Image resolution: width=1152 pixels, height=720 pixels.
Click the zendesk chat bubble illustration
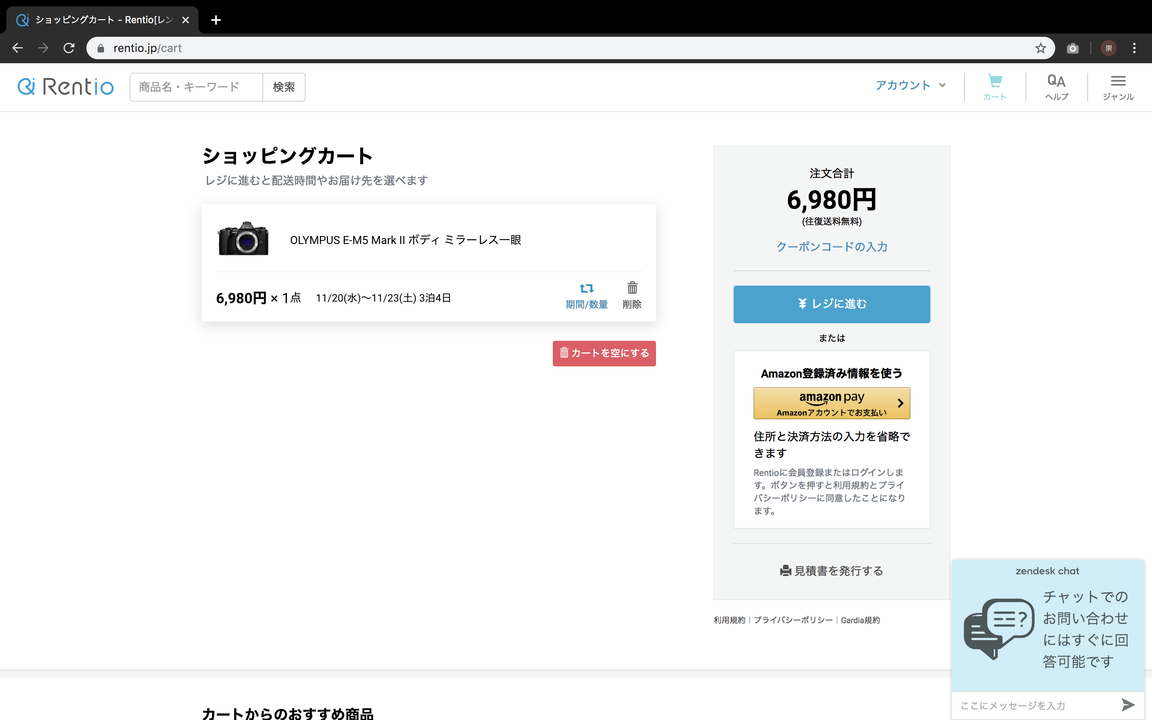tap(998, 628)
